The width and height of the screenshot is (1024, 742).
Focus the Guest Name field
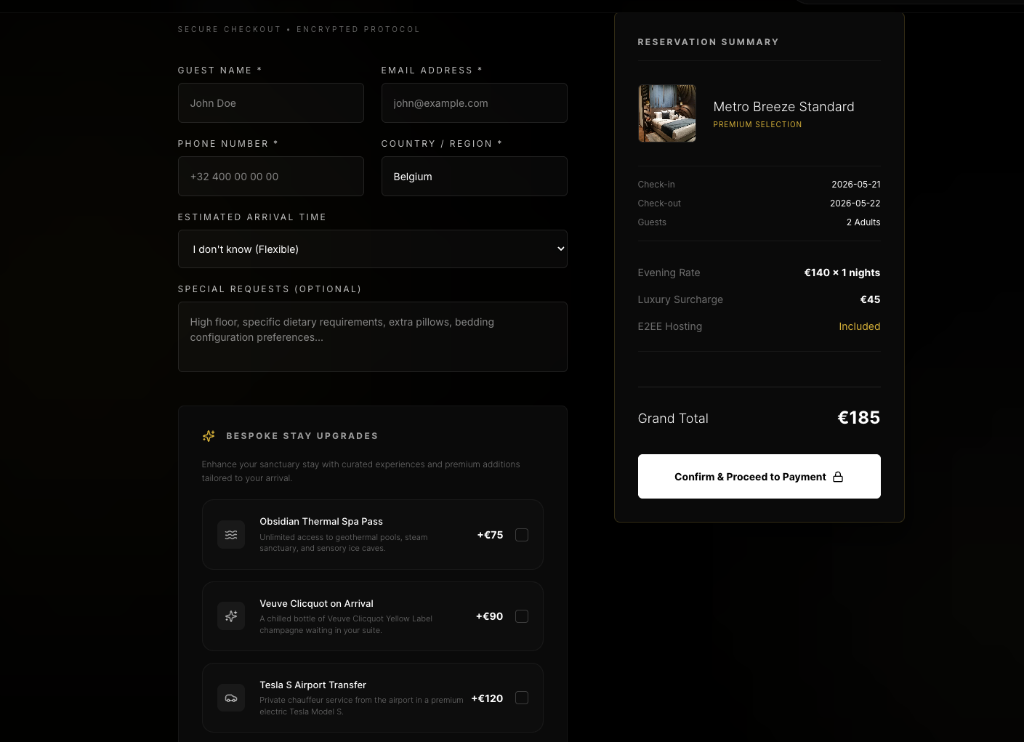tap(271, 103)
